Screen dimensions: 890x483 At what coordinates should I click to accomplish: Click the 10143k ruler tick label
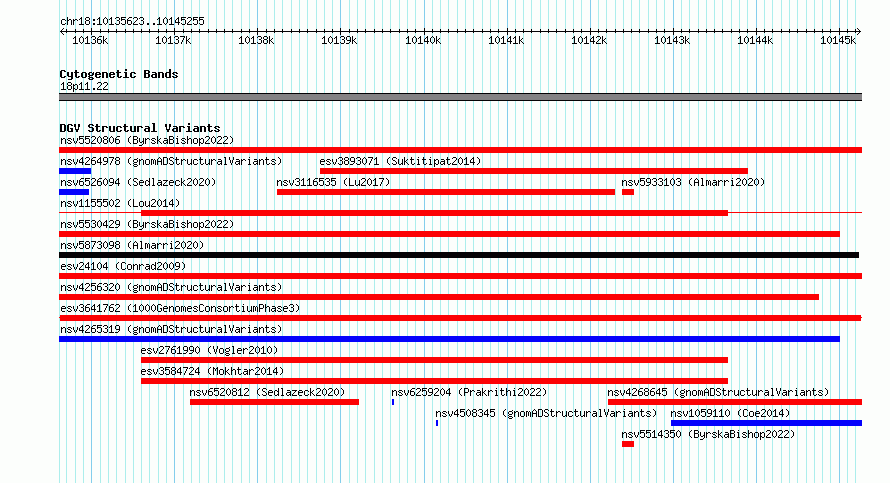point(672,40)
